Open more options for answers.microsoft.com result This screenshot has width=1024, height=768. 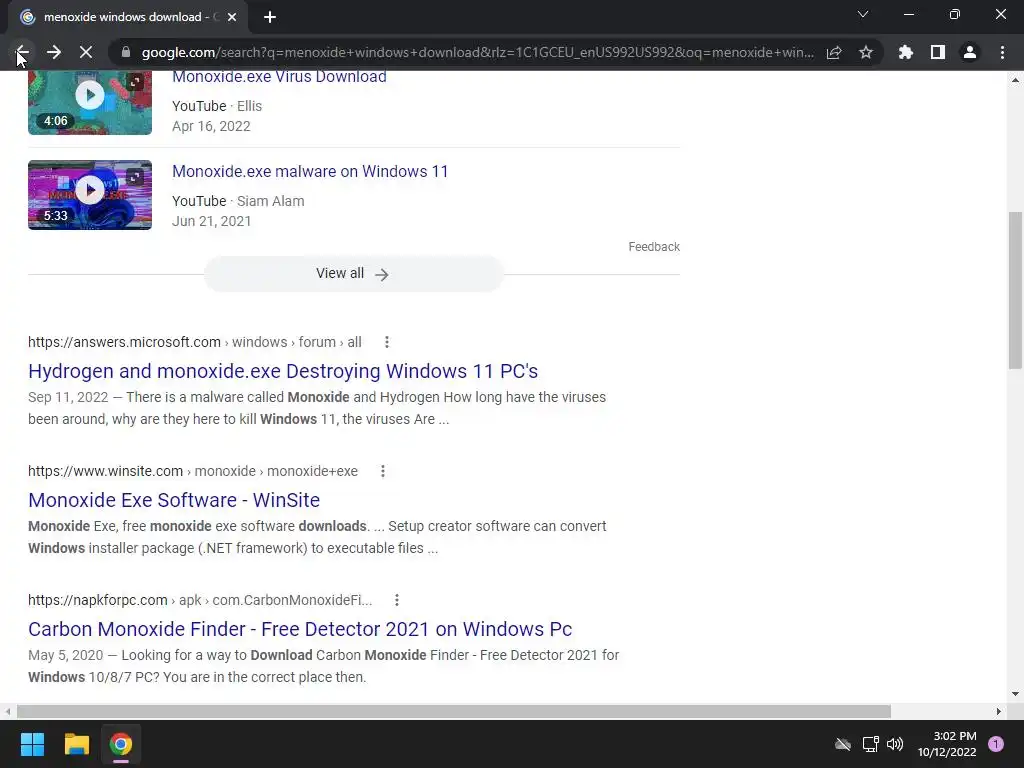tap(387, 342)
